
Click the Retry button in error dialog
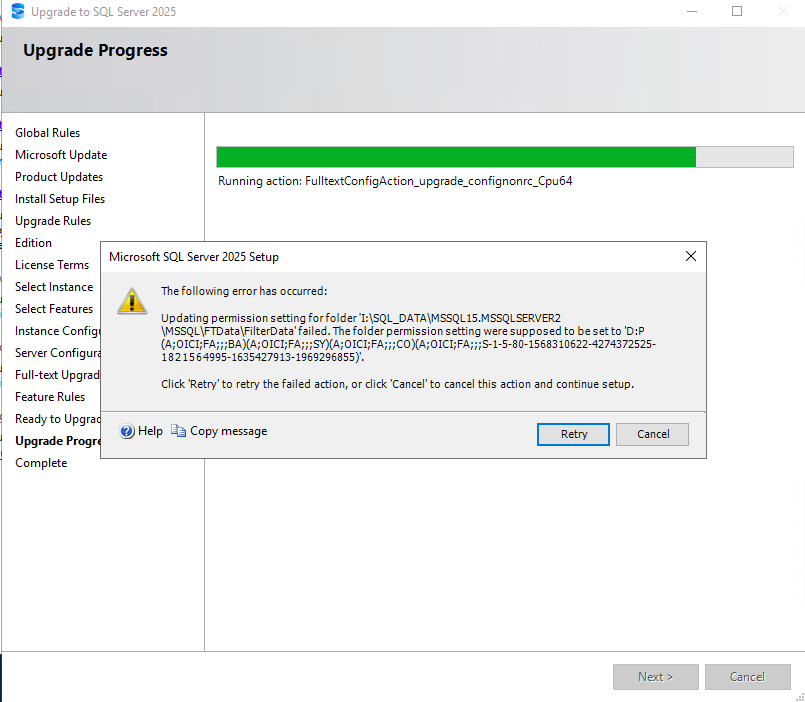coord(573,434)
